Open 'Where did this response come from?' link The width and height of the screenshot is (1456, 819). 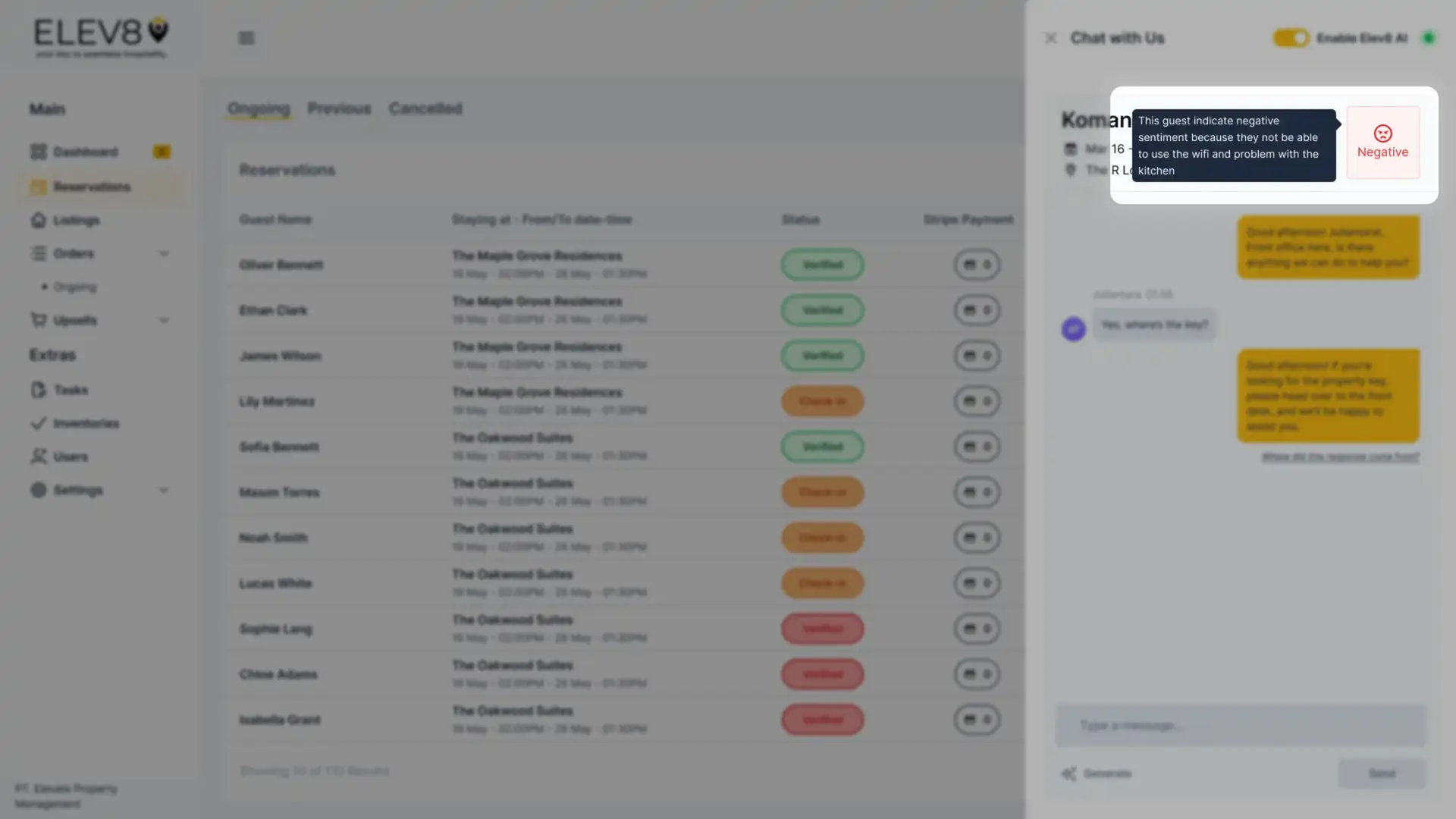pos(1339,456)
